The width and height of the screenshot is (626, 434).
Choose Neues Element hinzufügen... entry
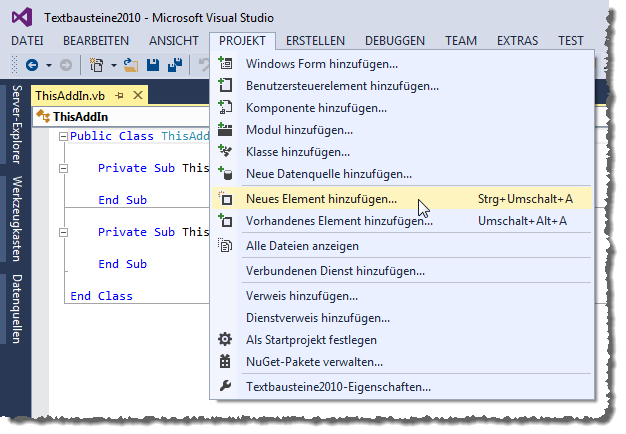click(x=402, y=199)
